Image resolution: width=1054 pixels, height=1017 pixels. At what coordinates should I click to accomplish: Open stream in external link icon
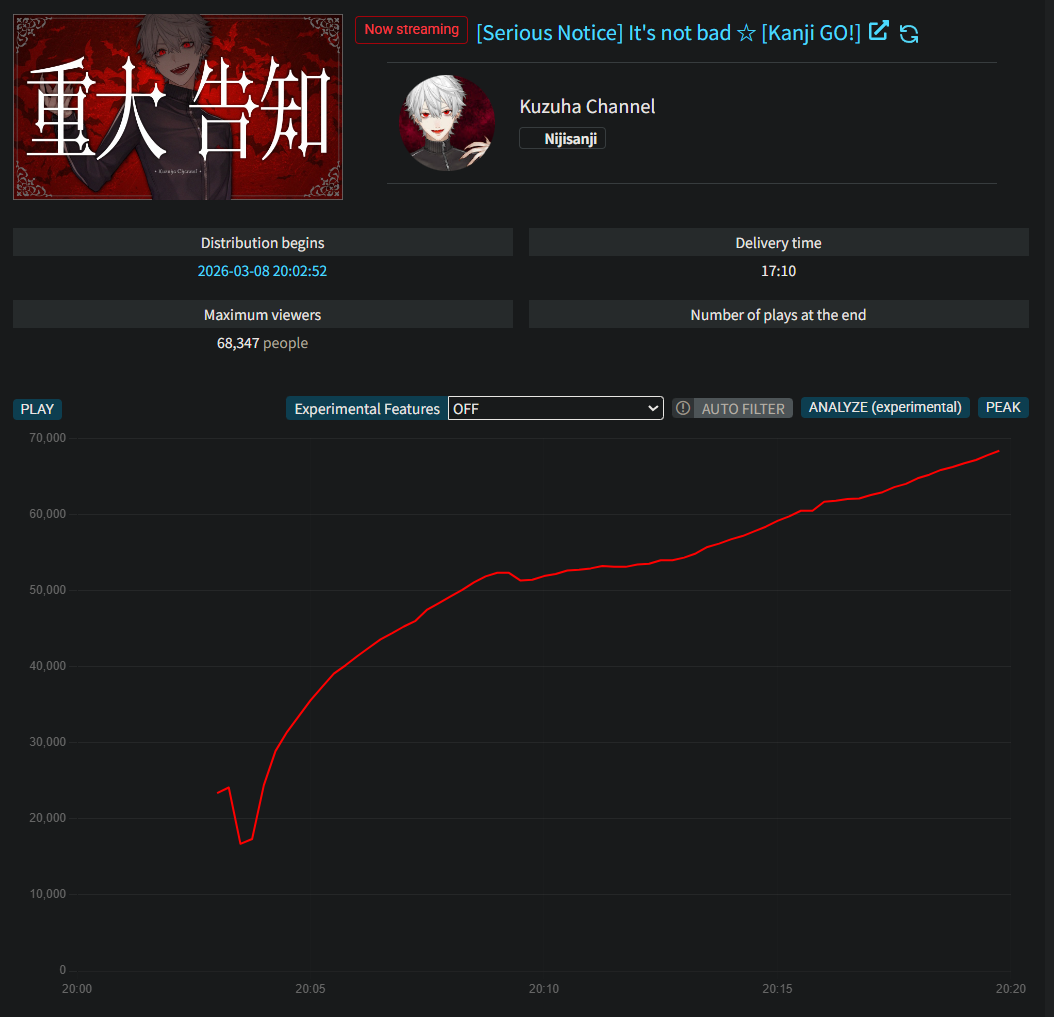879,31
